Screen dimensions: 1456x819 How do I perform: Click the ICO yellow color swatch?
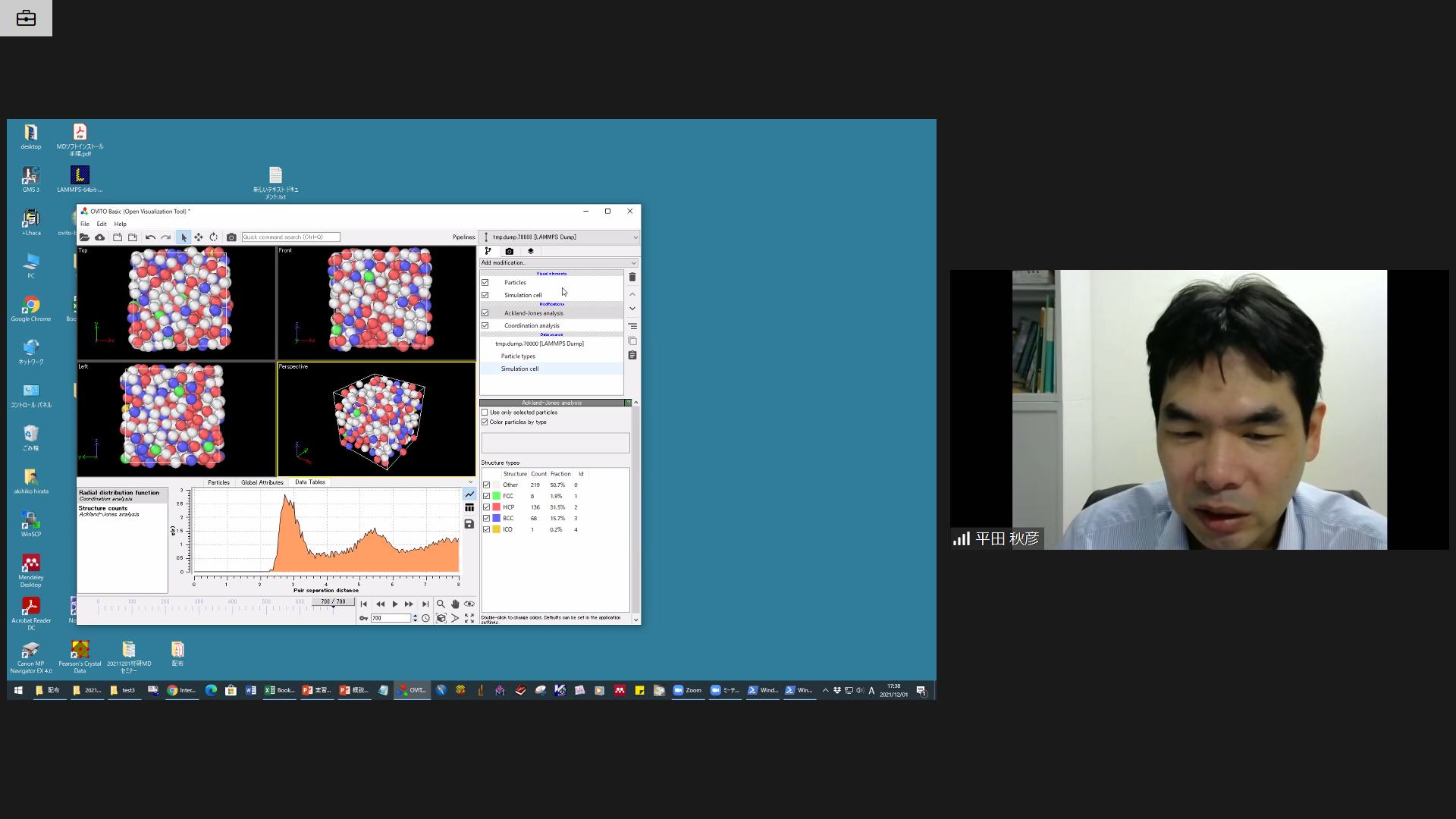click(497, 530)
